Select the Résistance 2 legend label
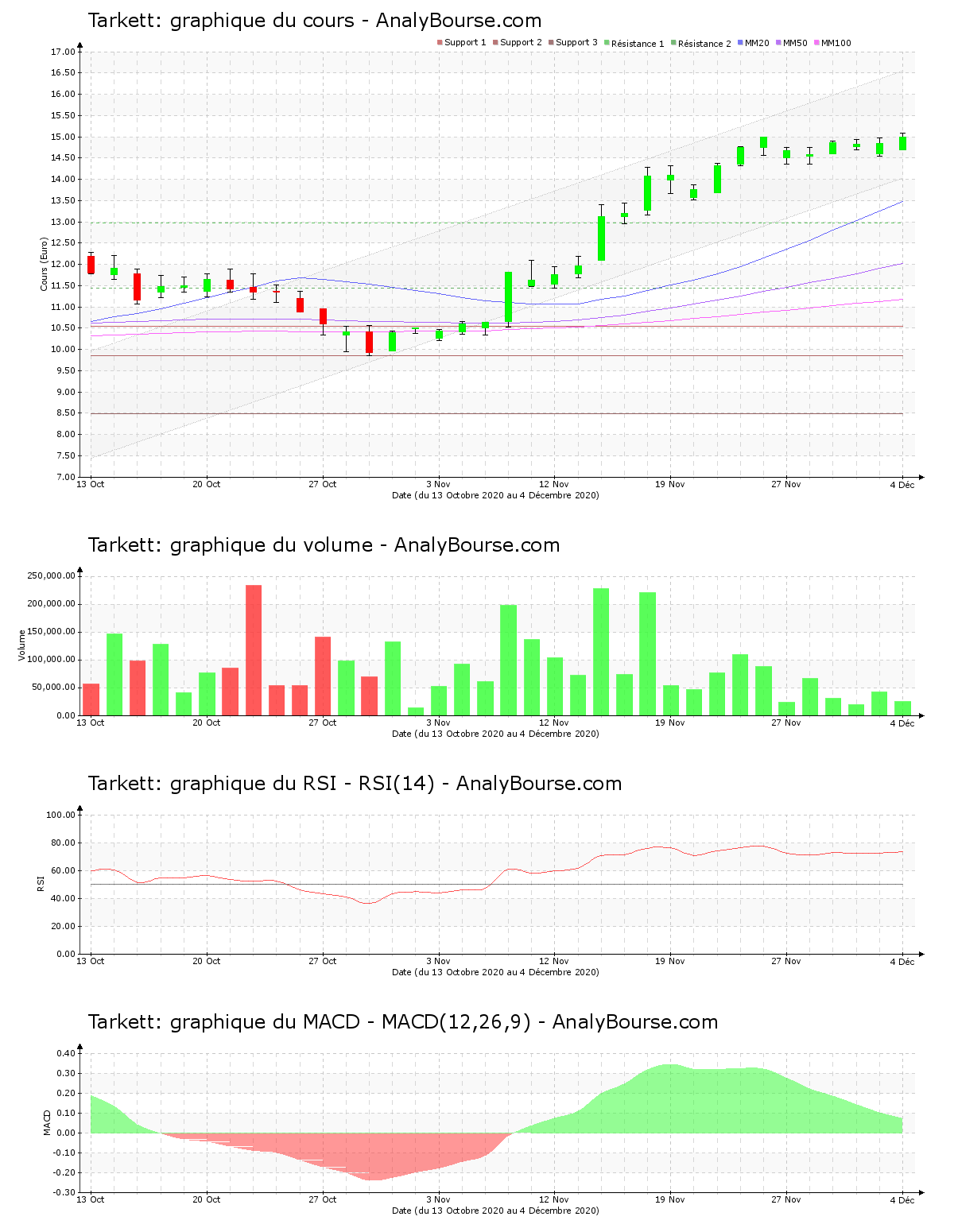Screen dimensions: 954x1232 [x=704, y=44]
